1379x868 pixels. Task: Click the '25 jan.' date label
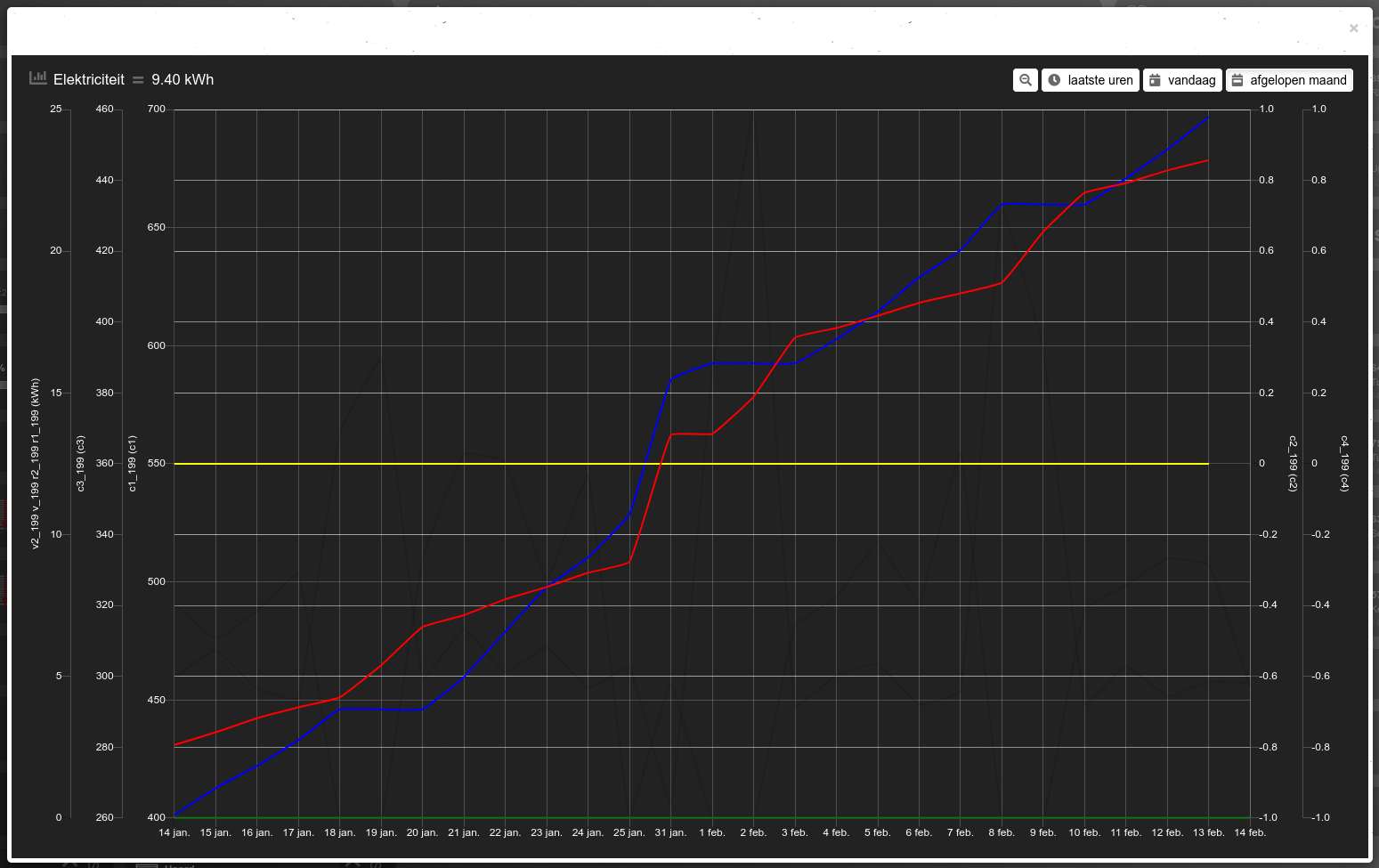click(629, 833)
